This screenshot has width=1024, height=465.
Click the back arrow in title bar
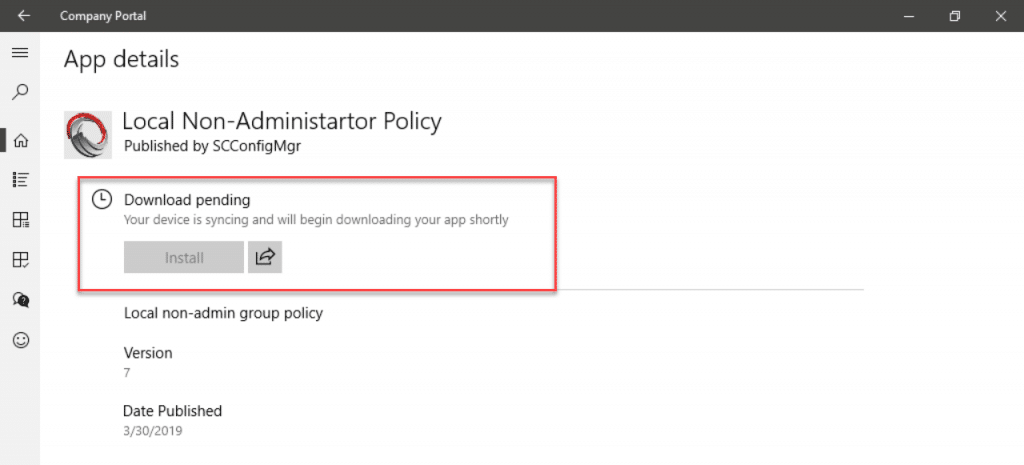click(24, 16)
